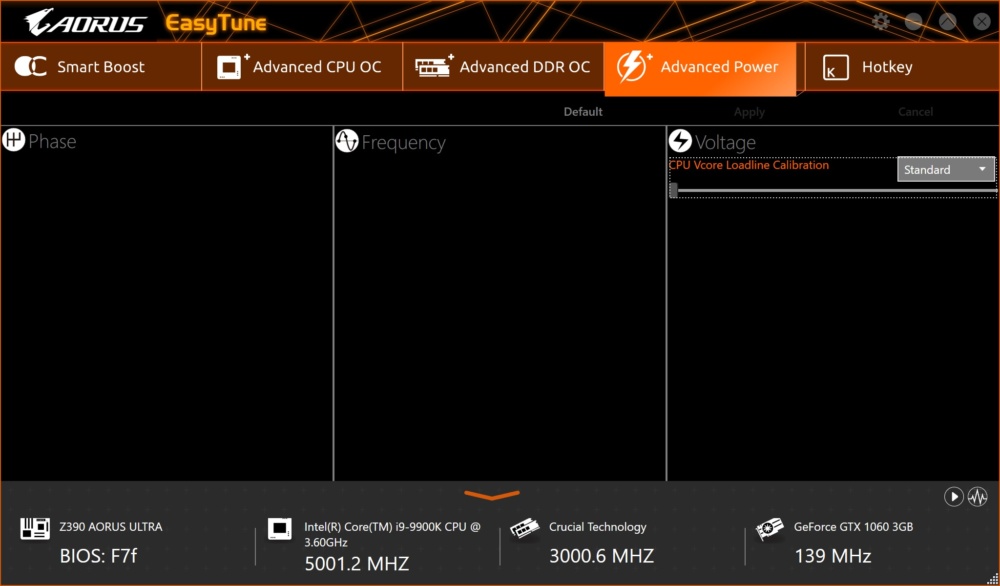Viewport: 1000px width, 586px height.
Task: Close the EasyTune window
Action: (982, 22)
